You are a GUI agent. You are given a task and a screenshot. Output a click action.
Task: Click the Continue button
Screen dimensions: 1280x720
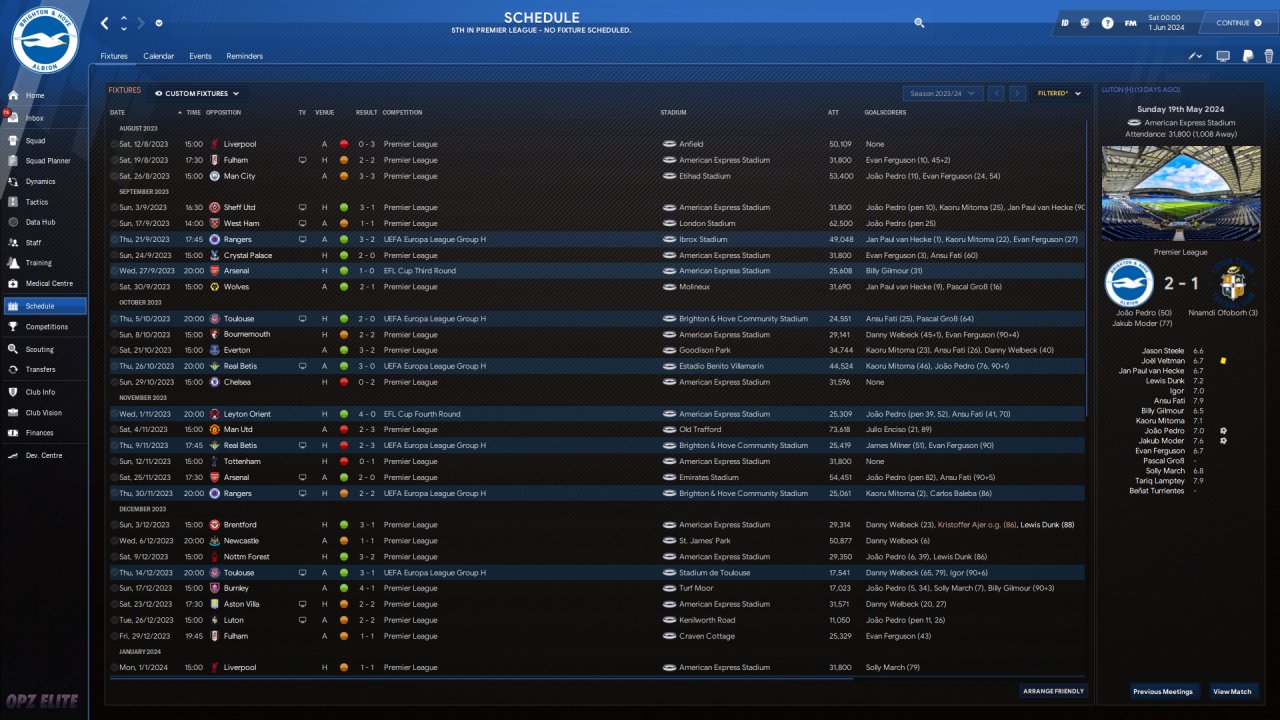[1238, 23]
